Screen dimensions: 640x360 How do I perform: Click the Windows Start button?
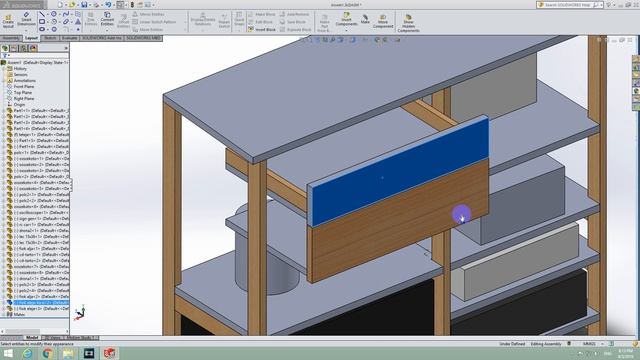click(x=8, y=353)
